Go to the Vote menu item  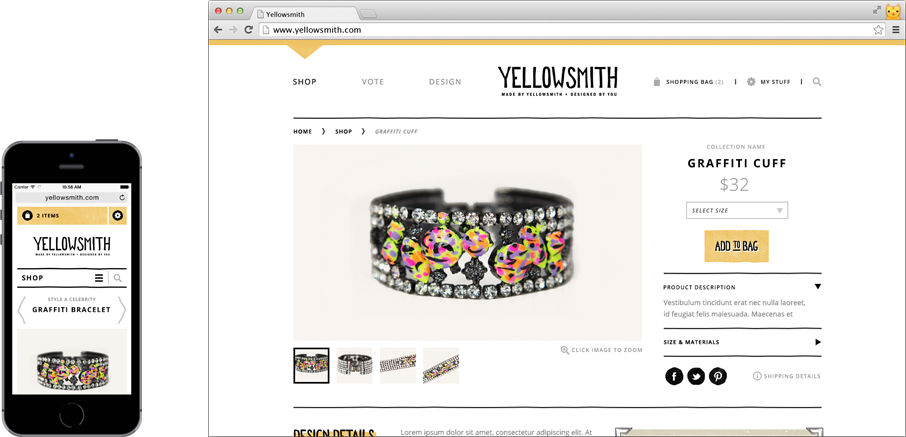373,82
